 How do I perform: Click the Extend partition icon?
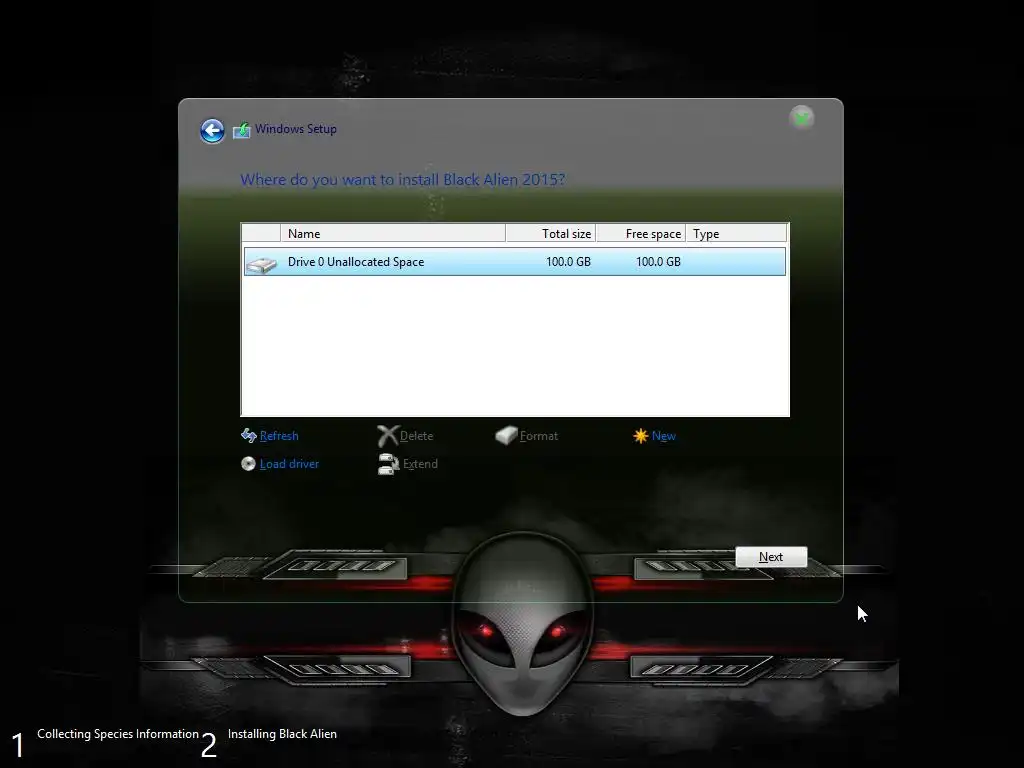click(x=389, y=464)
